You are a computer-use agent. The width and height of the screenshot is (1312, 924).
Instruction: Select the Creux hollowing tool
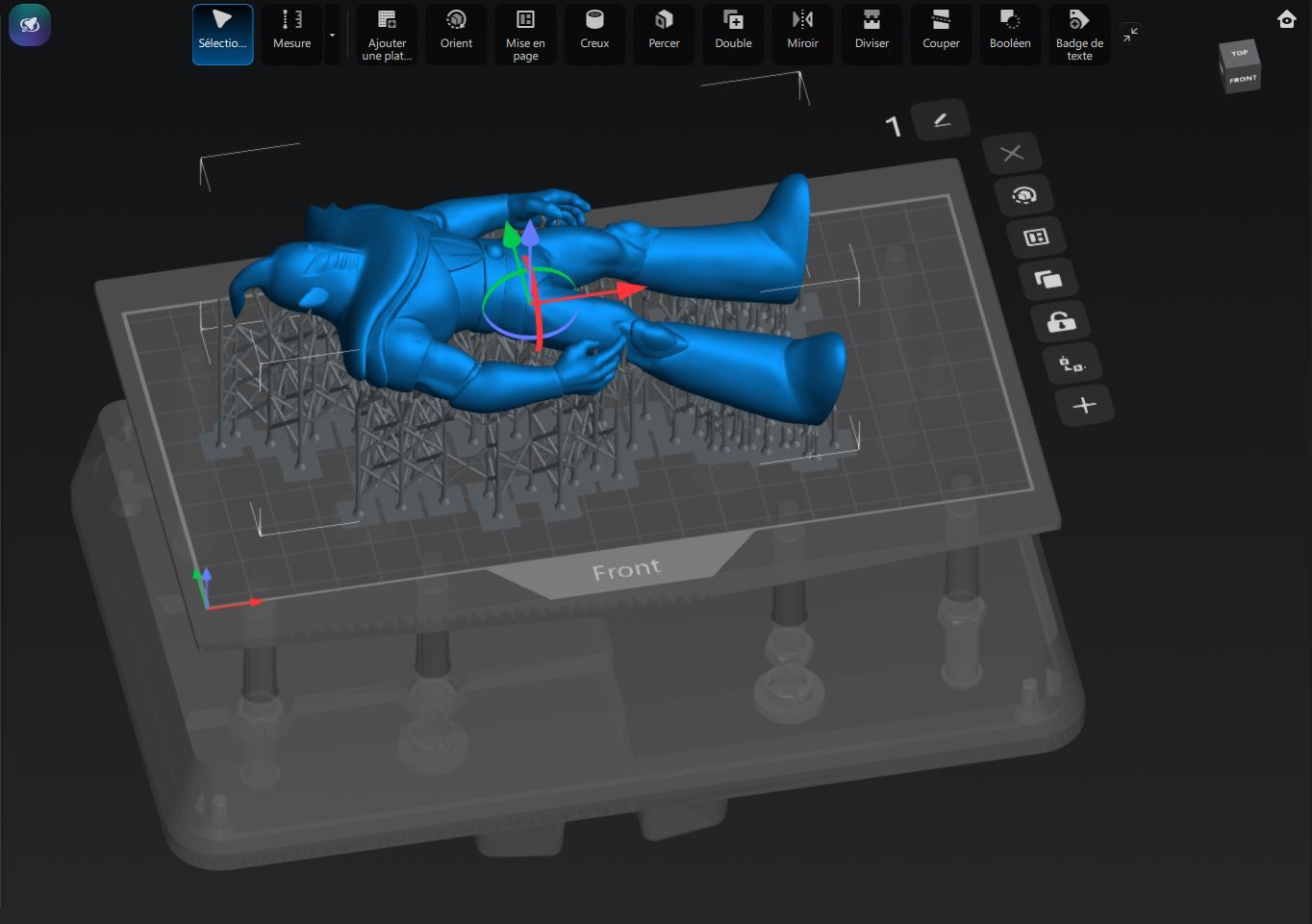click(594, 35)
